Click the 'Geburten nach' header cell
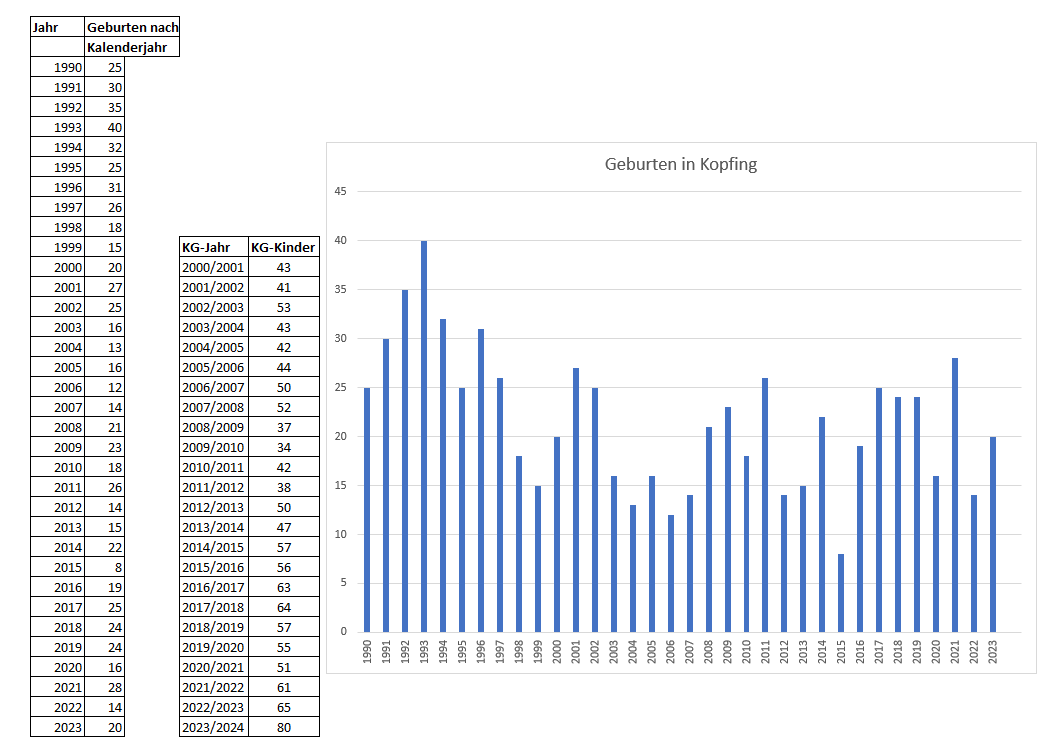The height and width of the screenshot is (751, 1054). (x=132, y=28)
